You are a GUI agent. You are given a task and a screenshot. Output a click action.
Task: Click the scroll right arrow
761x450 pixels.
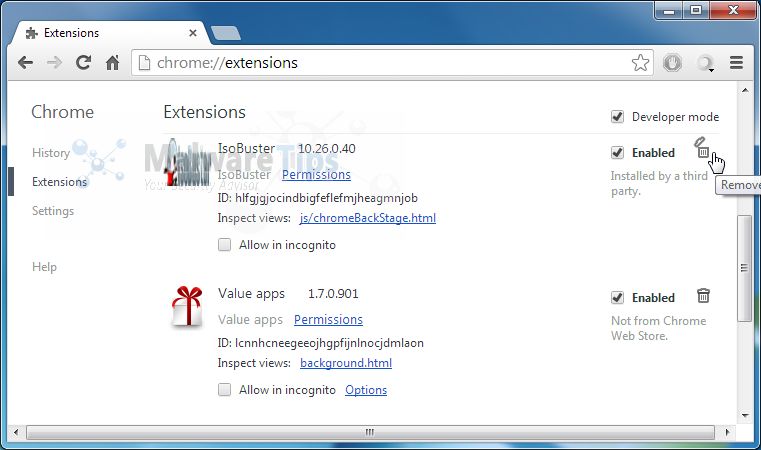(727, 432)
